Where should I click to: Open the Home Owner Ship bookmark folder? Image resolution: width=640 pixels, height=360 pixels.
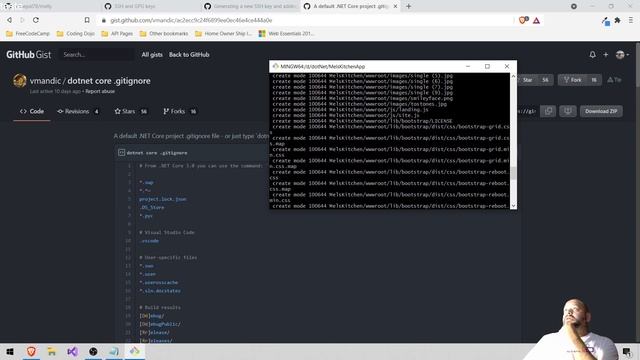(223, 33)
